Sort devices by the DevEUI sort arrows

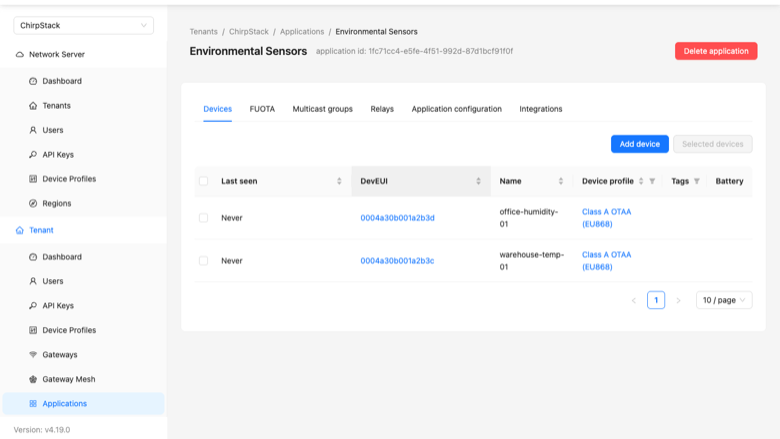479,181
